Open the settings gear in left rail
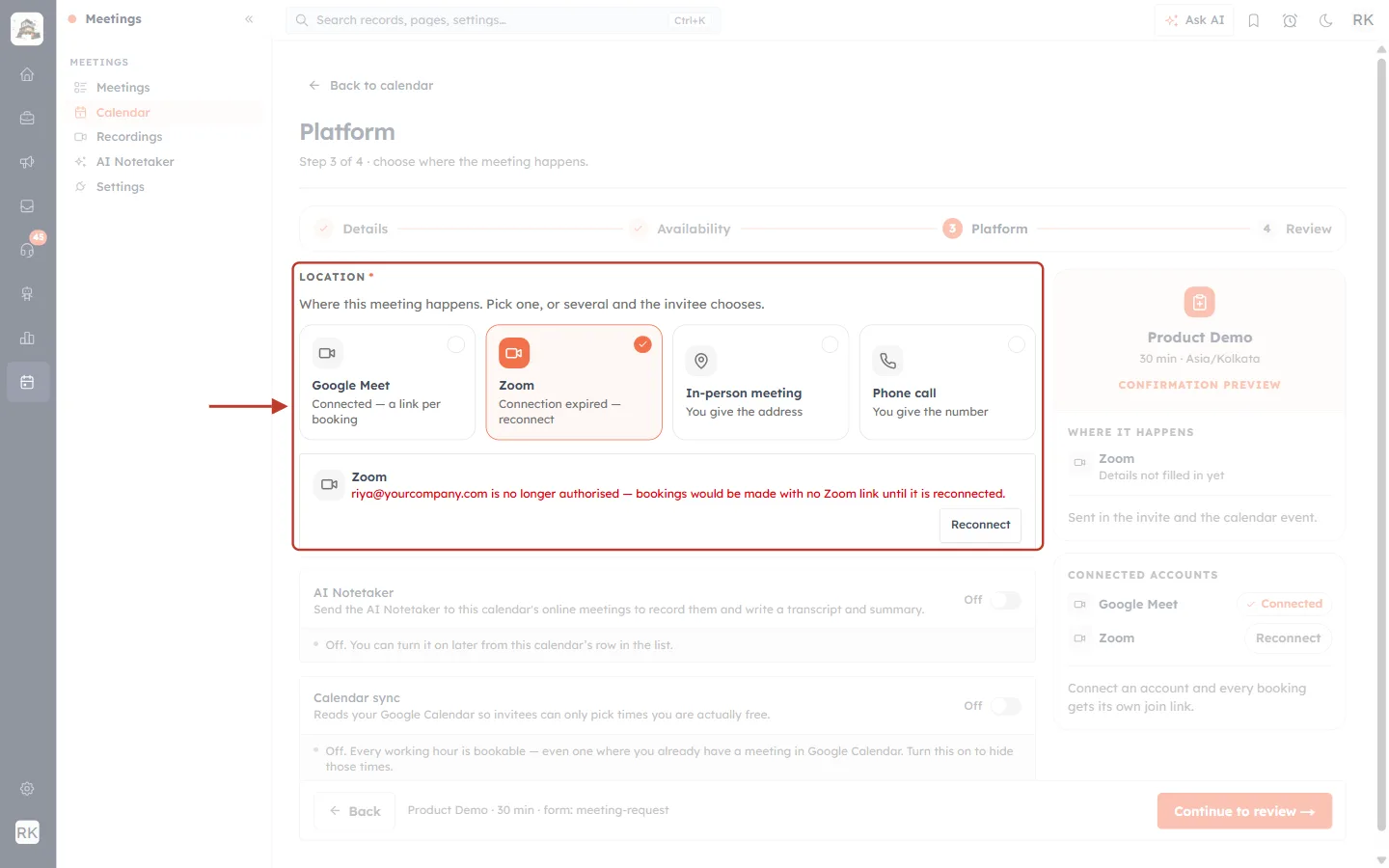The image size is (1389, 868). click(27, 789)
